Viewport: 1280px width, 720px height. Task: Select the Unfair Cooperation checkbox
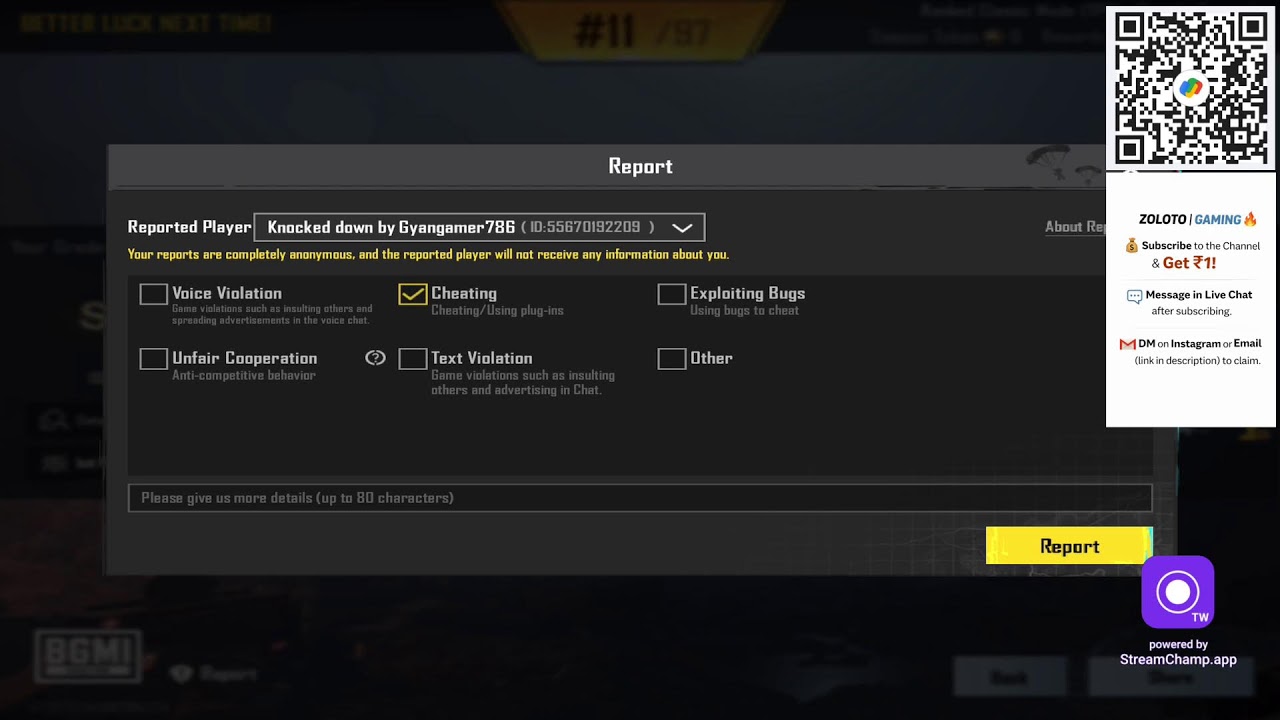(x=153, y=358)
